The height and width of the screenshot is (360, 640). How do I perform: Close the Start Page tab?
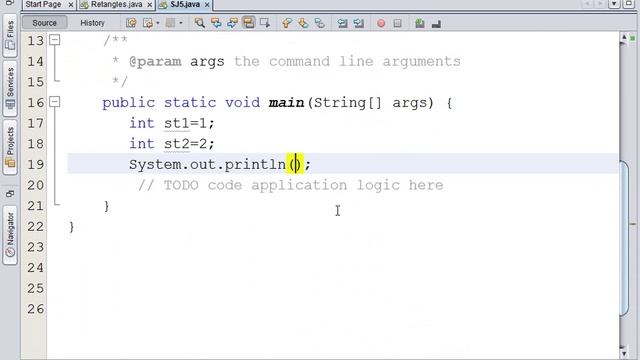pos(70,5)
